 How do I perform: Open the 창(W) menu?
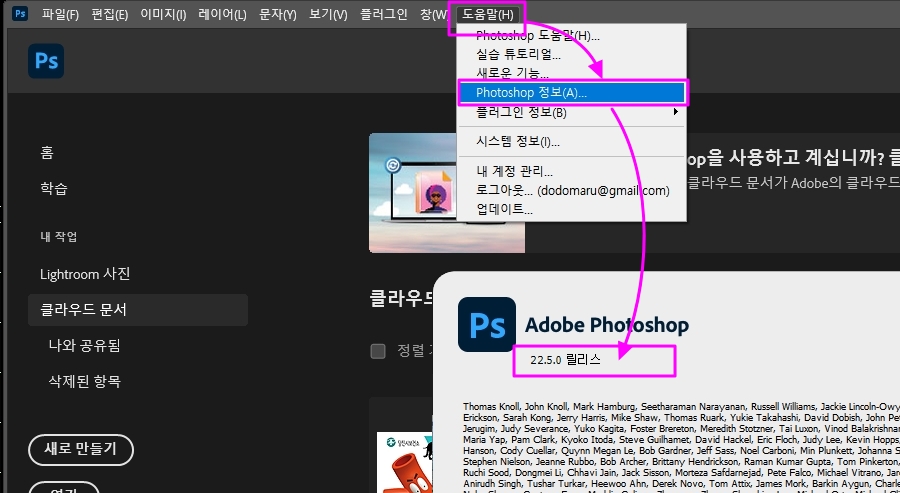433,14
